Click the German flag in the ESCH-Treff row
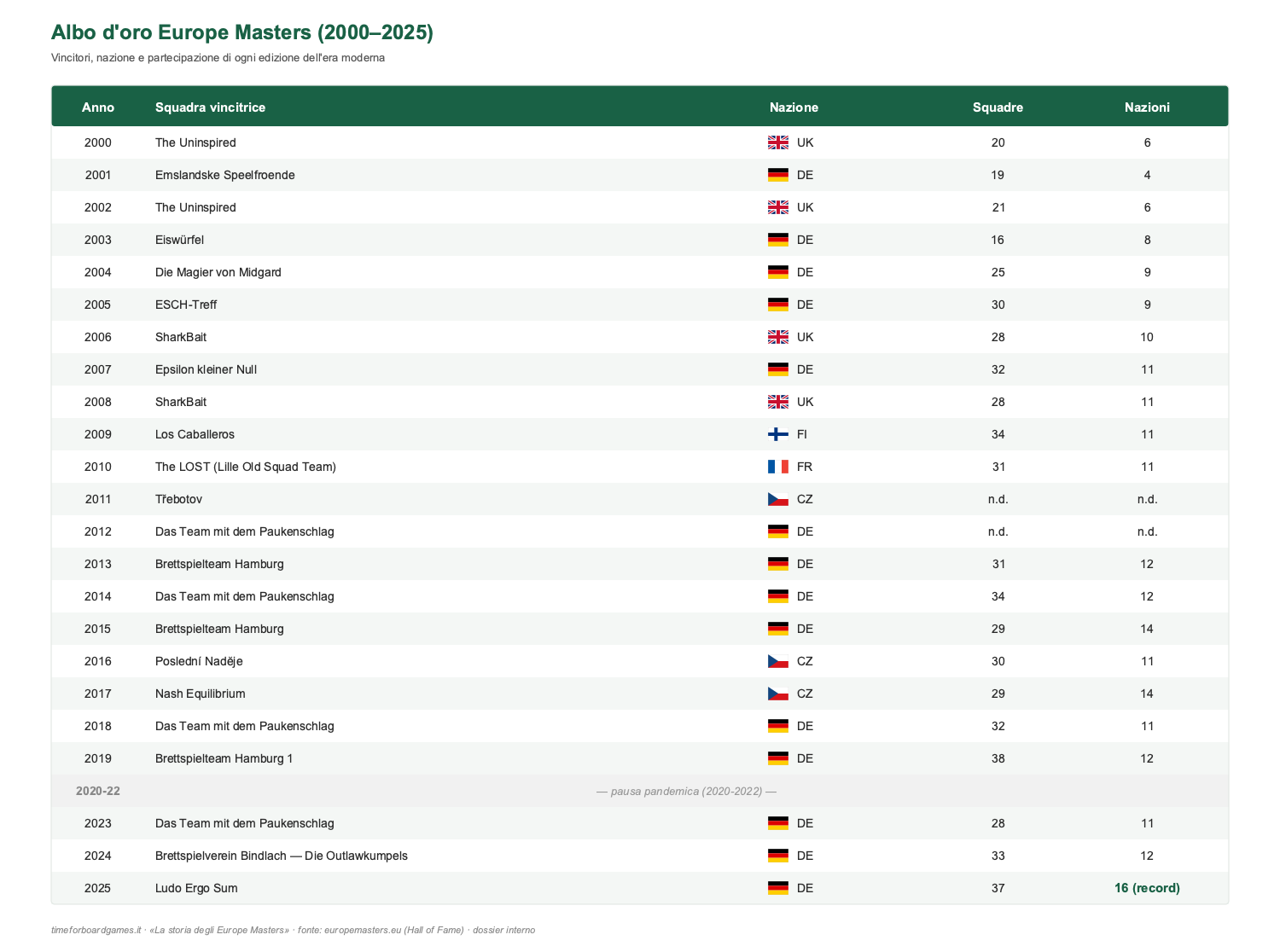Screen dimensions: 1280x952 [x=777, y=305]
